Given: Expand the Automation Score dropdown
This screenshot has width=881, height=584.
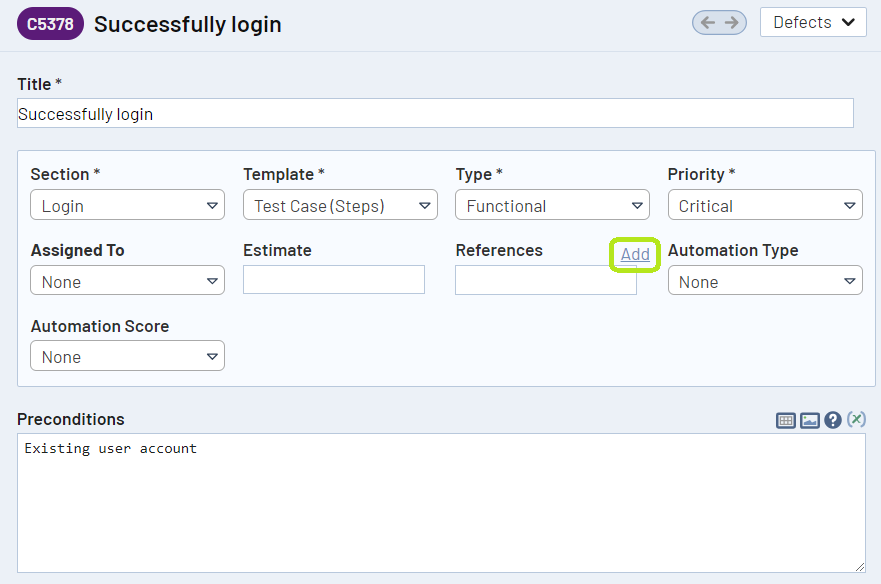Looking at the screenshot, I should pyautogui.click(x=127, y=357).
